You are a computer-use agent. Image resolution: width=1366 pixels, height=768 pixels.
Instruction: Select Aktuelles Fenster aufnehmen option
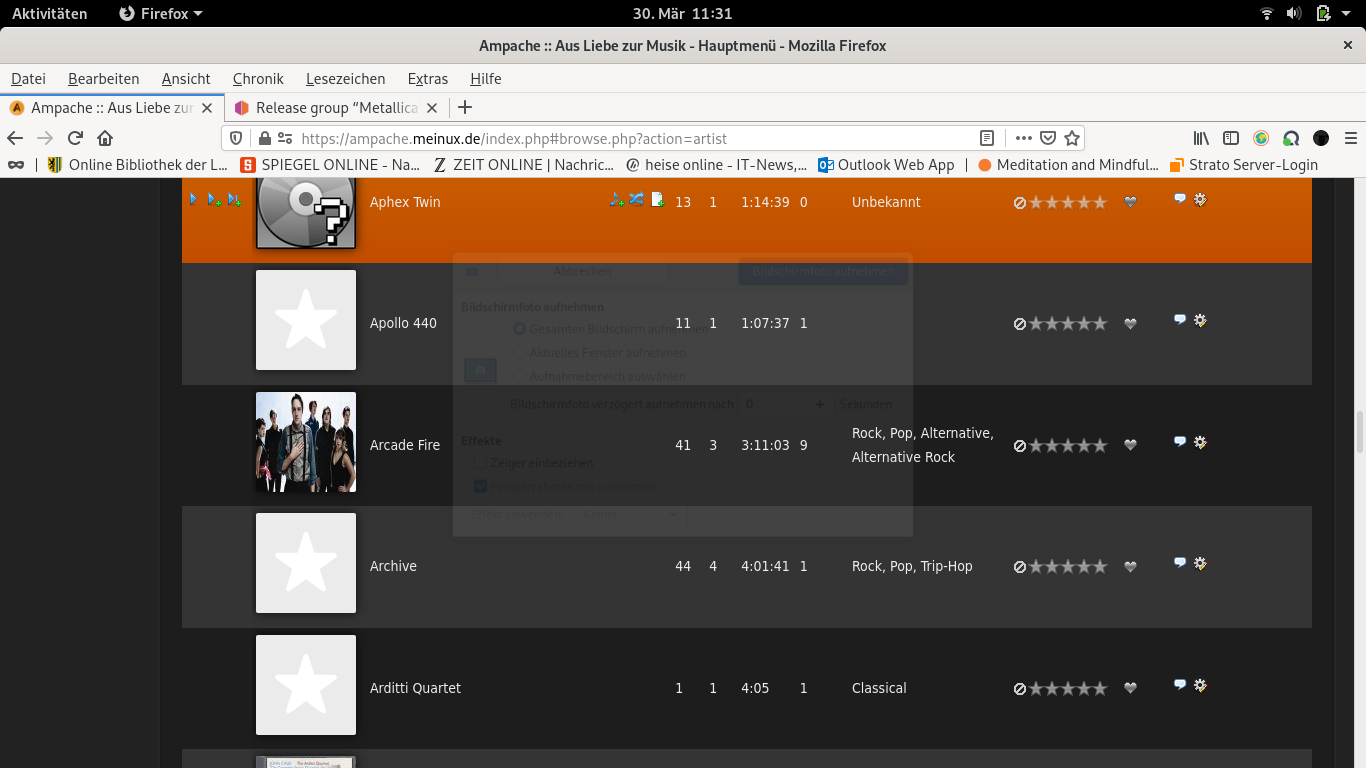pos(520,352)
